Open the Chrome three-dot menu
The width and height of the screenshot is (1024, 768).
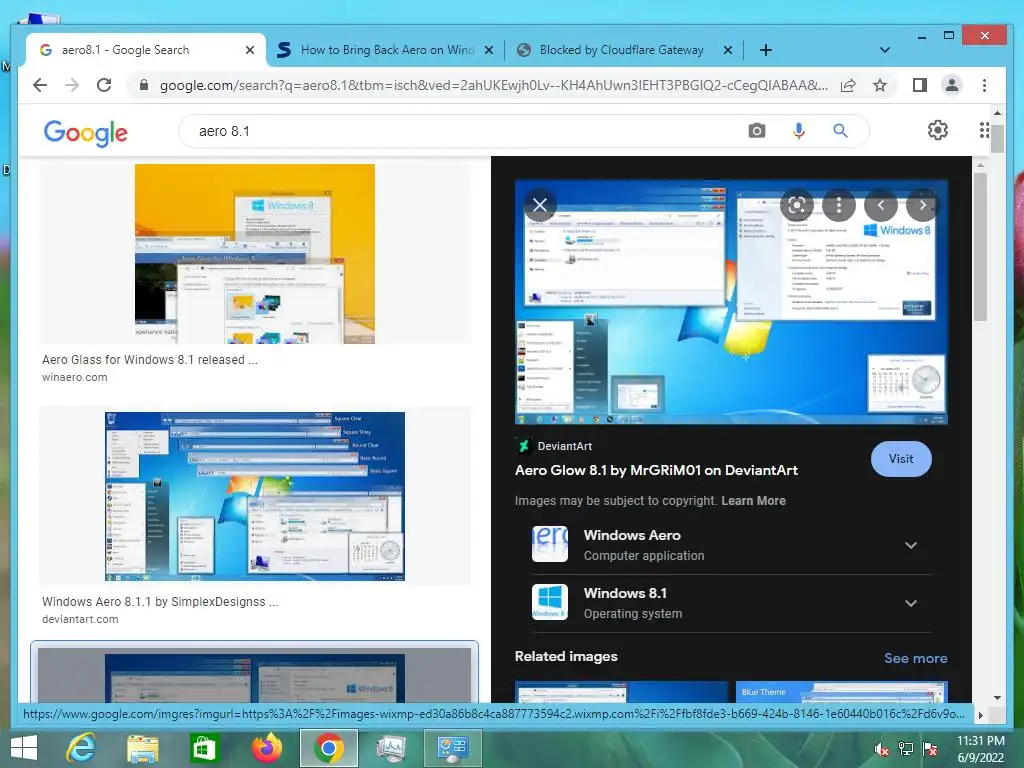click(x=984, y=86)
